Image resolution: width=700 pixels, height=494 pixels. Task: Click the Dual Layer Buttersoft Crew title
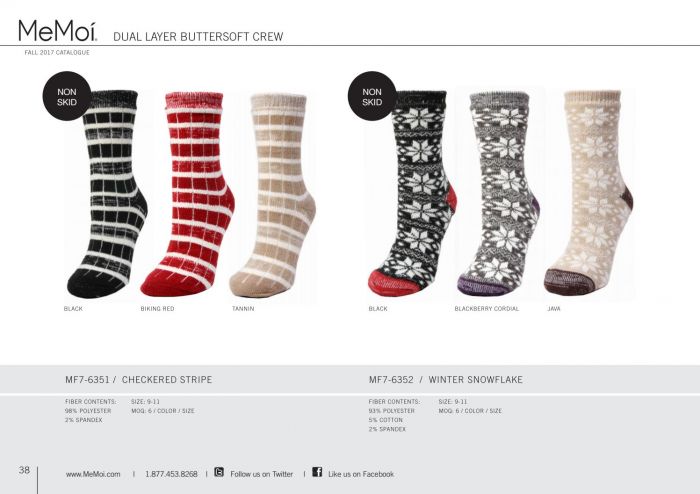pos(198,37)
